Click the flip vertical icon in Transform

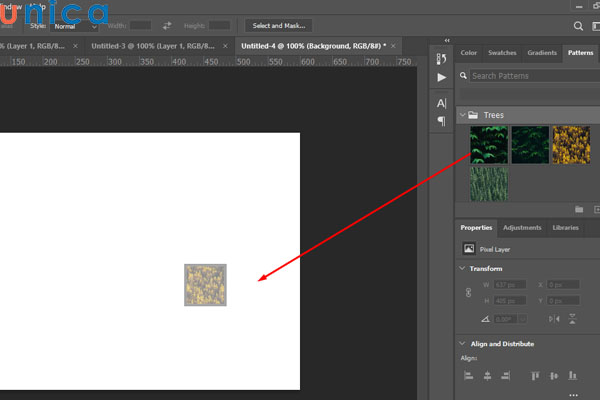[571, 318]
